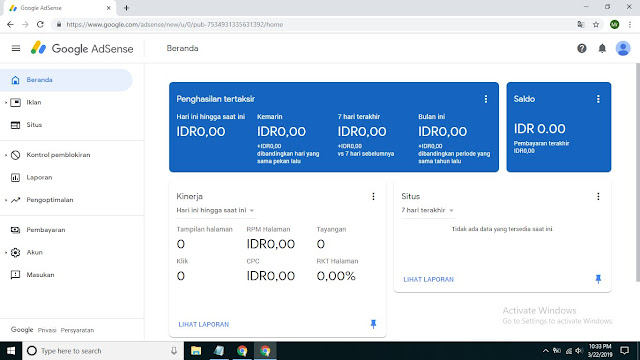Expand the Iklan submenu arrow

pyautogui.click(x=6, y=102)
